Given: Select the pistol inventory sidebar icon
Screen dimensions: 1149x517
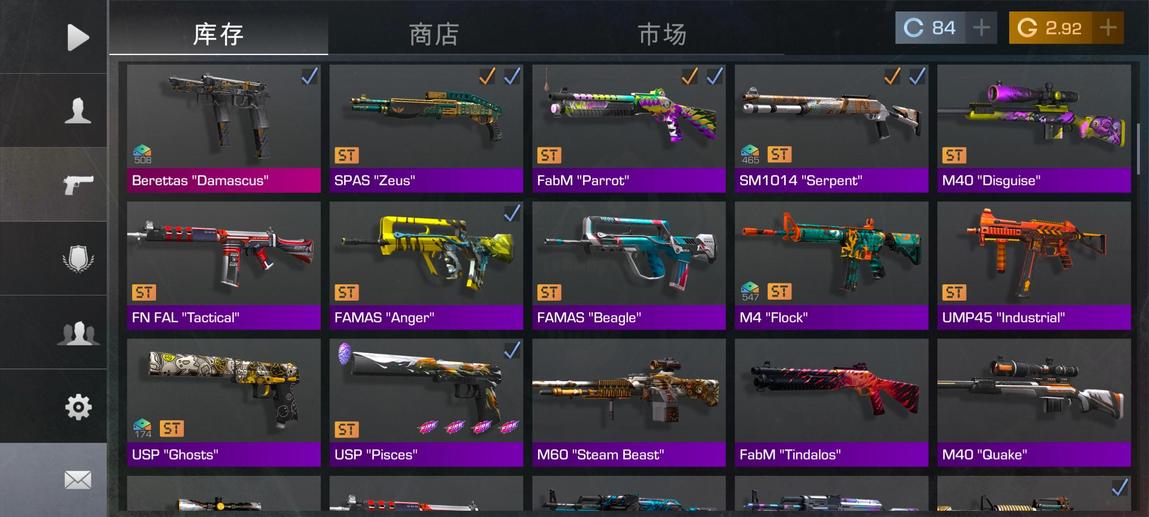Looking at the screenshot, I should click(x=78, y=185).
